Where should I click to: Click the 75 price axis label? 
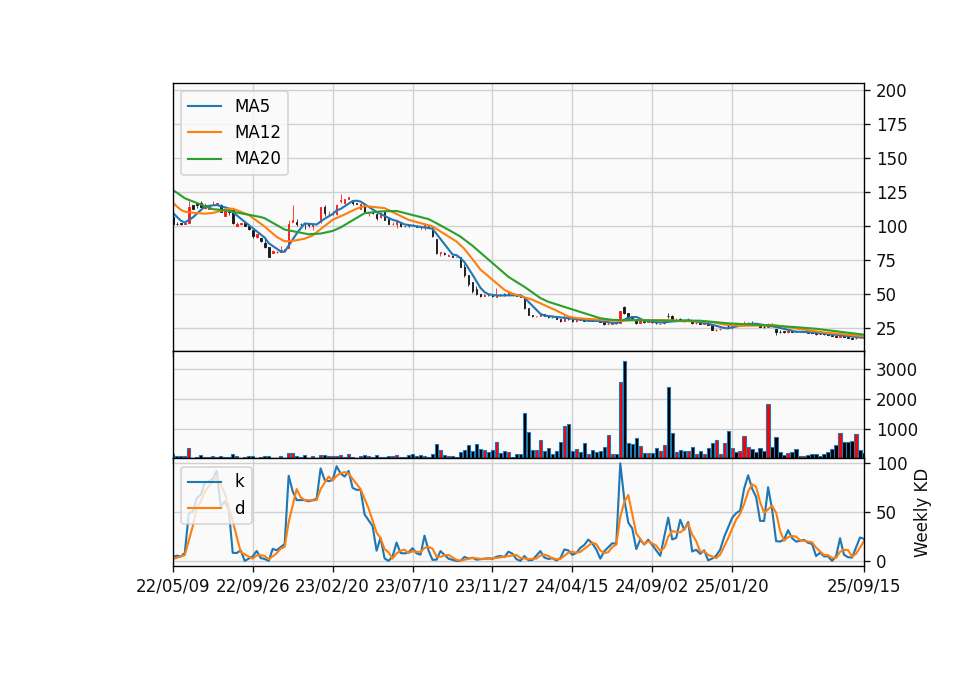coord(887,261)
